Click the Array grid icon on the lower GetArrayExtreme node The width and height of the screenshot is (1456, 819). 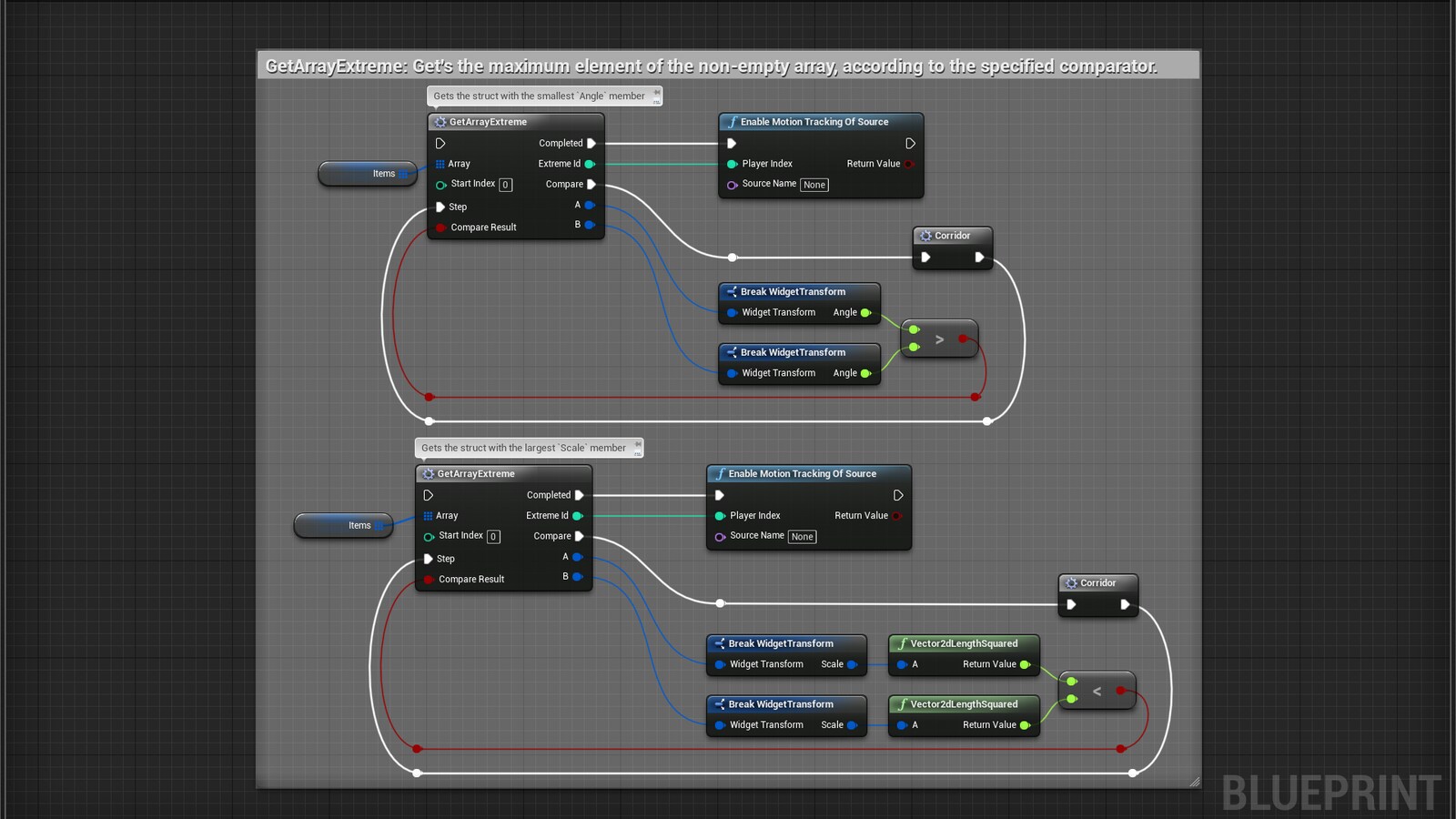tap(429, 515)
